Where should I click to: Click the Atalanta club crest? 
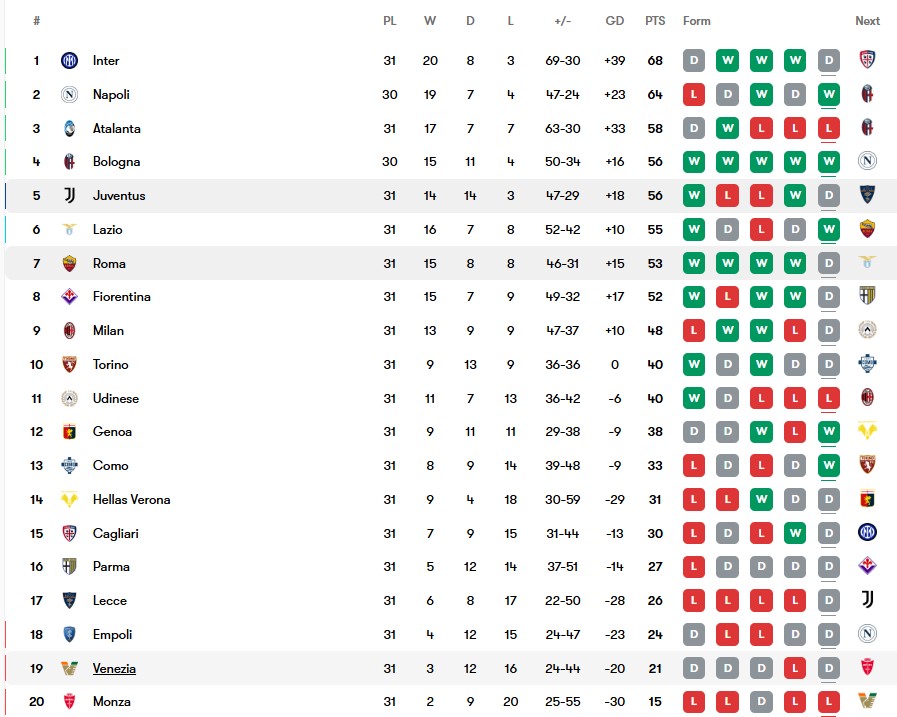click(69, 128)
